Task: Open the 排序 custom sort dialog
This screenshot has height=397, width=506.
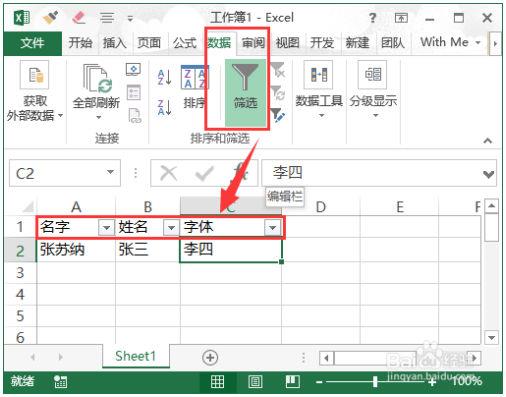Action: [x=194, y=87]
